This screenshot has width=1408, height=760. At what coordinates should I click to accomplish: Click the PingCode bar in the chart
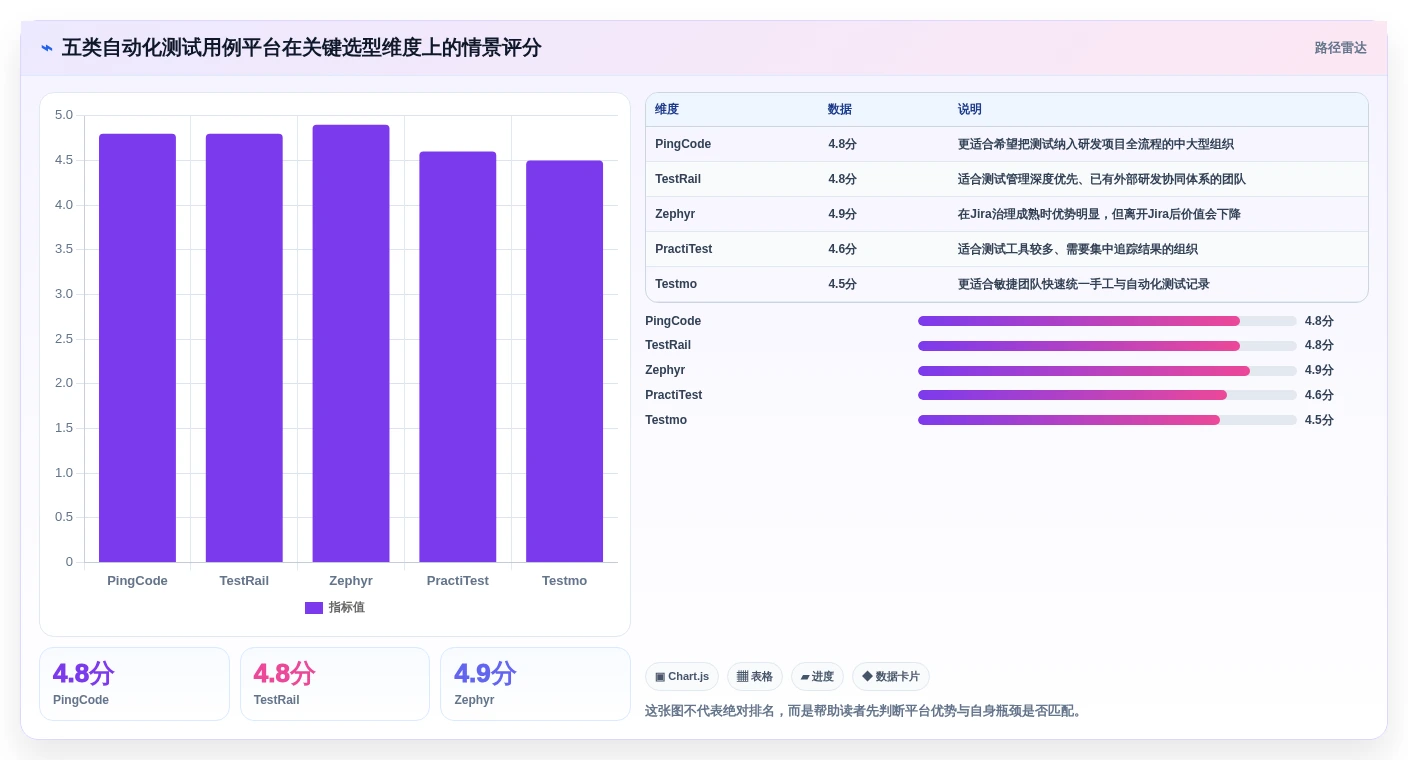137,348
